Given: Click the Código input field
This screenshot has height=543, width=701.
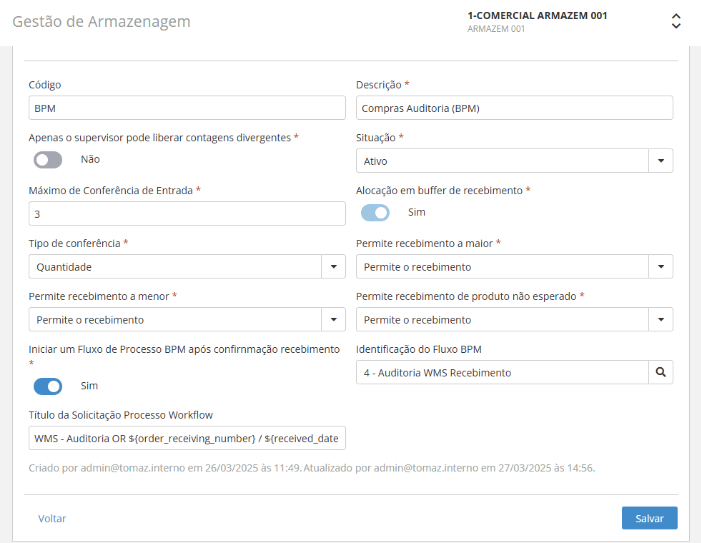Looking at the screenshot, I should pyautogui.click(x=186, y=107).
